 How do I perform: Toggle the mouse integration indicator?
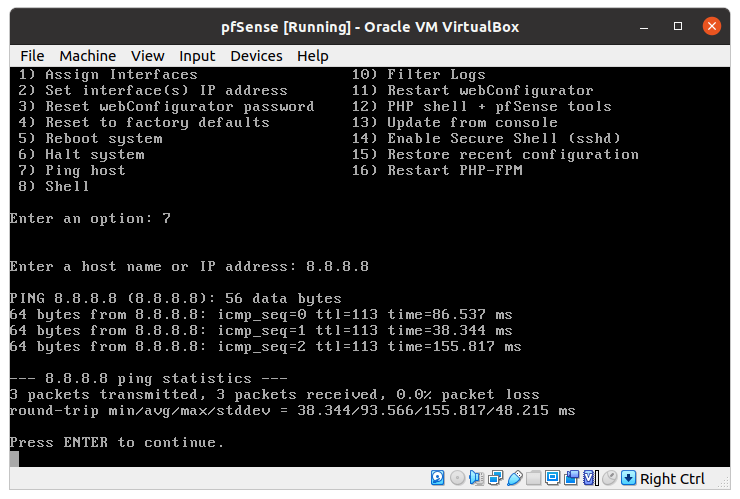609,478
